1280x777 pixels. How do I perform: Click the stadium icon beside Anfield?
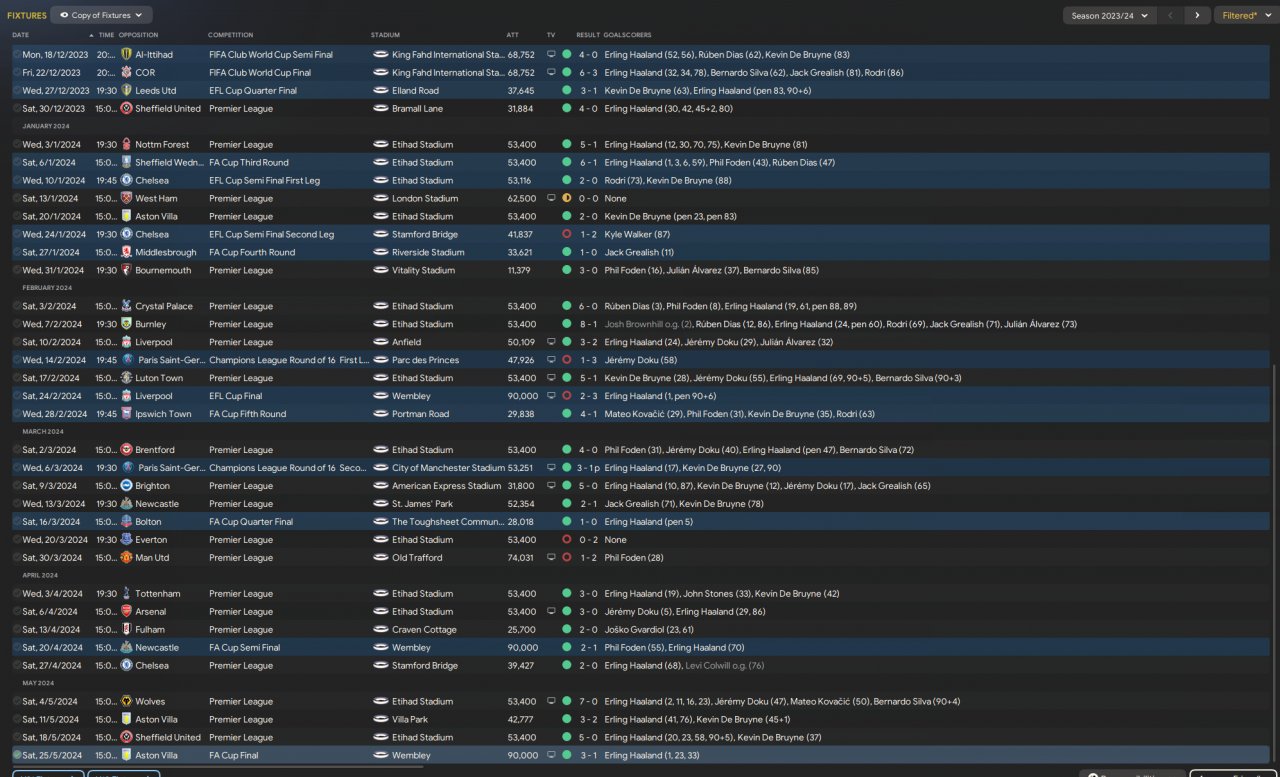click(x=380, y=343)
